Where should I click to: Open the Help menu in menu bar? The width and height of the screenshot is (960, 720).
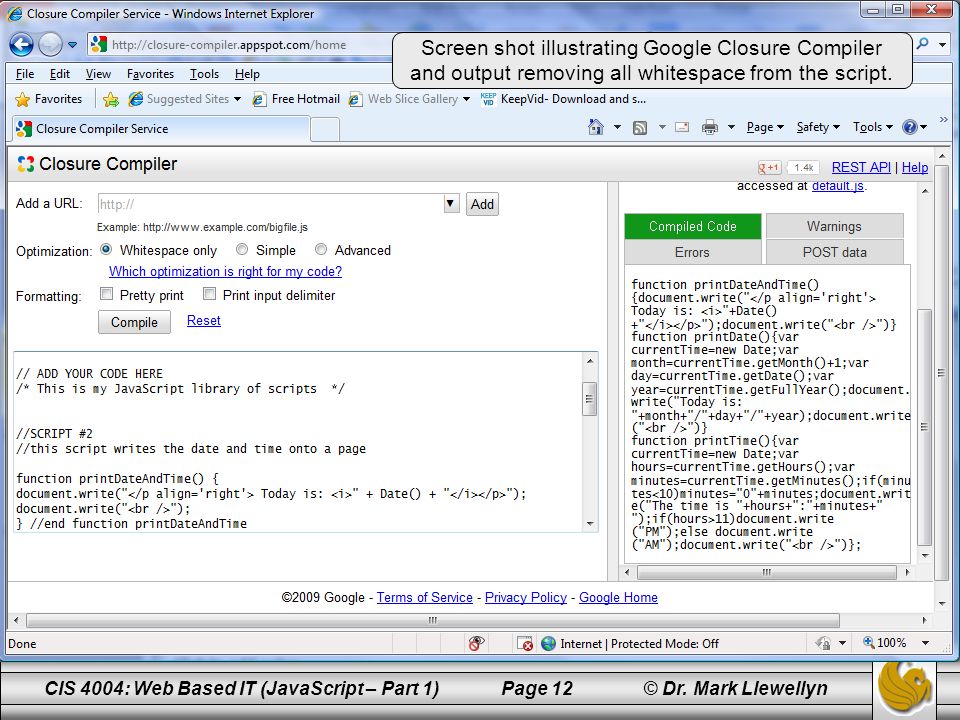(247, 74)
